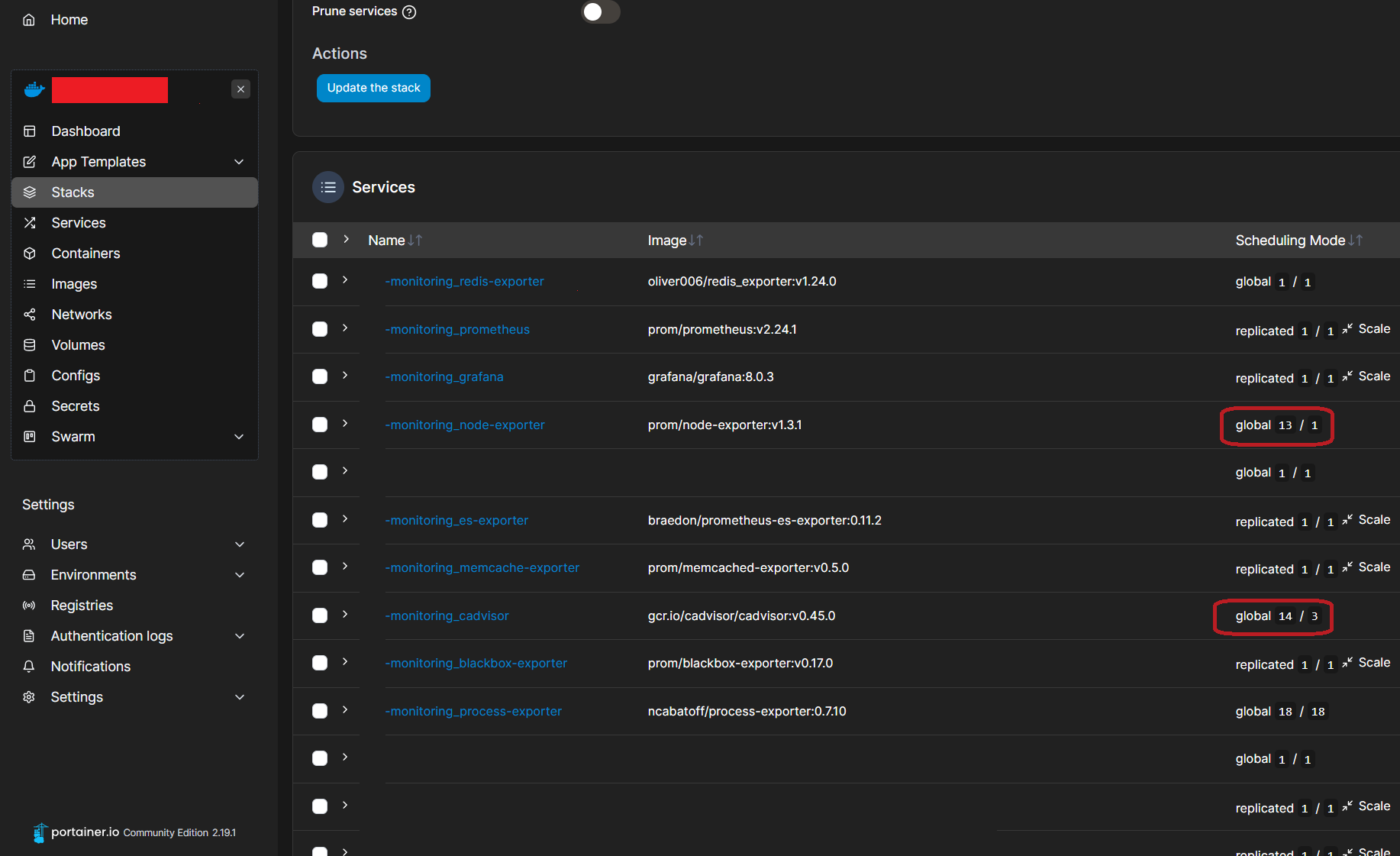Screen dimensions: 1400x856
Task: Open the Containers section in sidebar
Action: [x=85, y=253]
